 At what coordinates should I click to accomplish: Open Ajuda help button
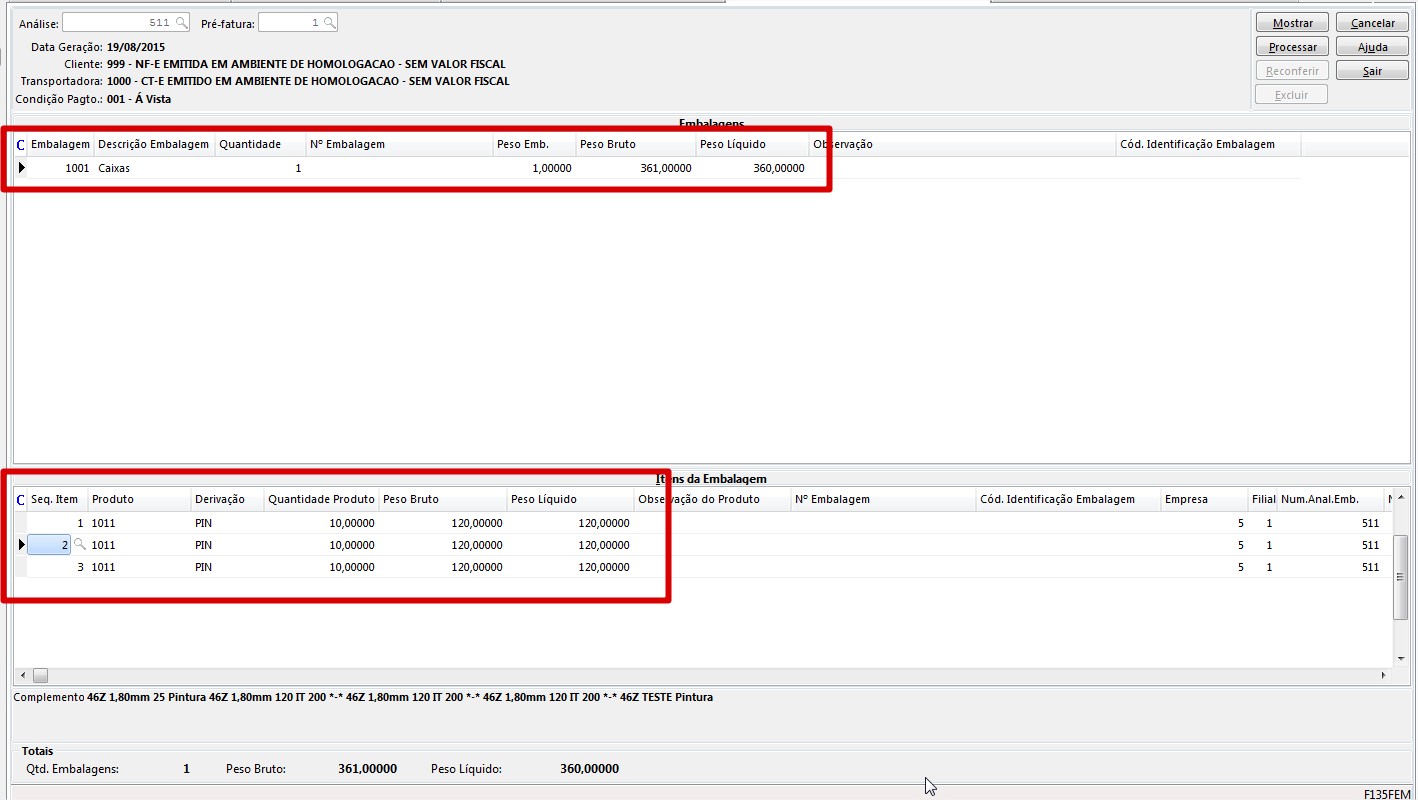tap(1372, 47)
